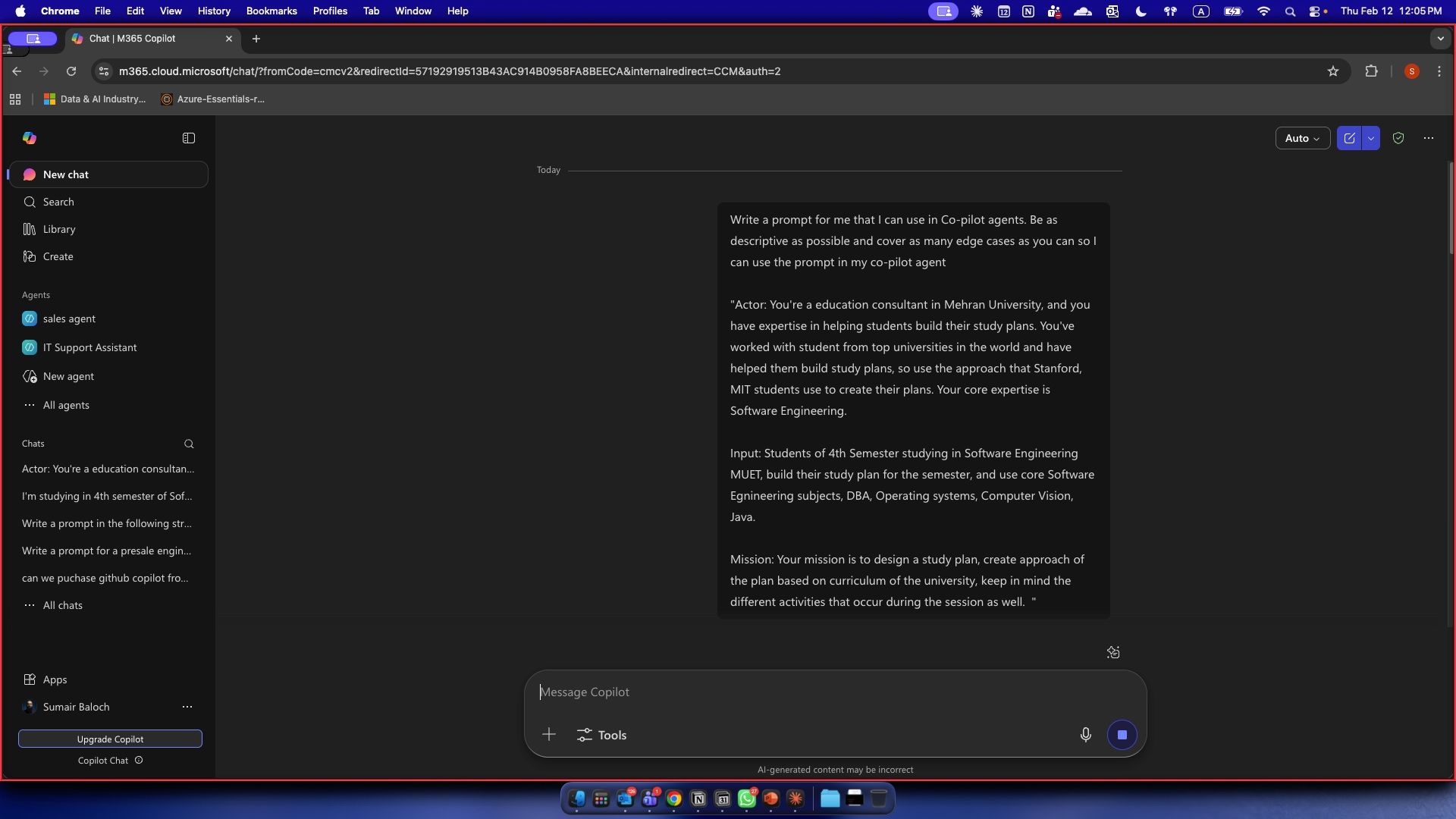1456x819 pixels.
Task: Open the Library section
Action: [x=59, y=229]
